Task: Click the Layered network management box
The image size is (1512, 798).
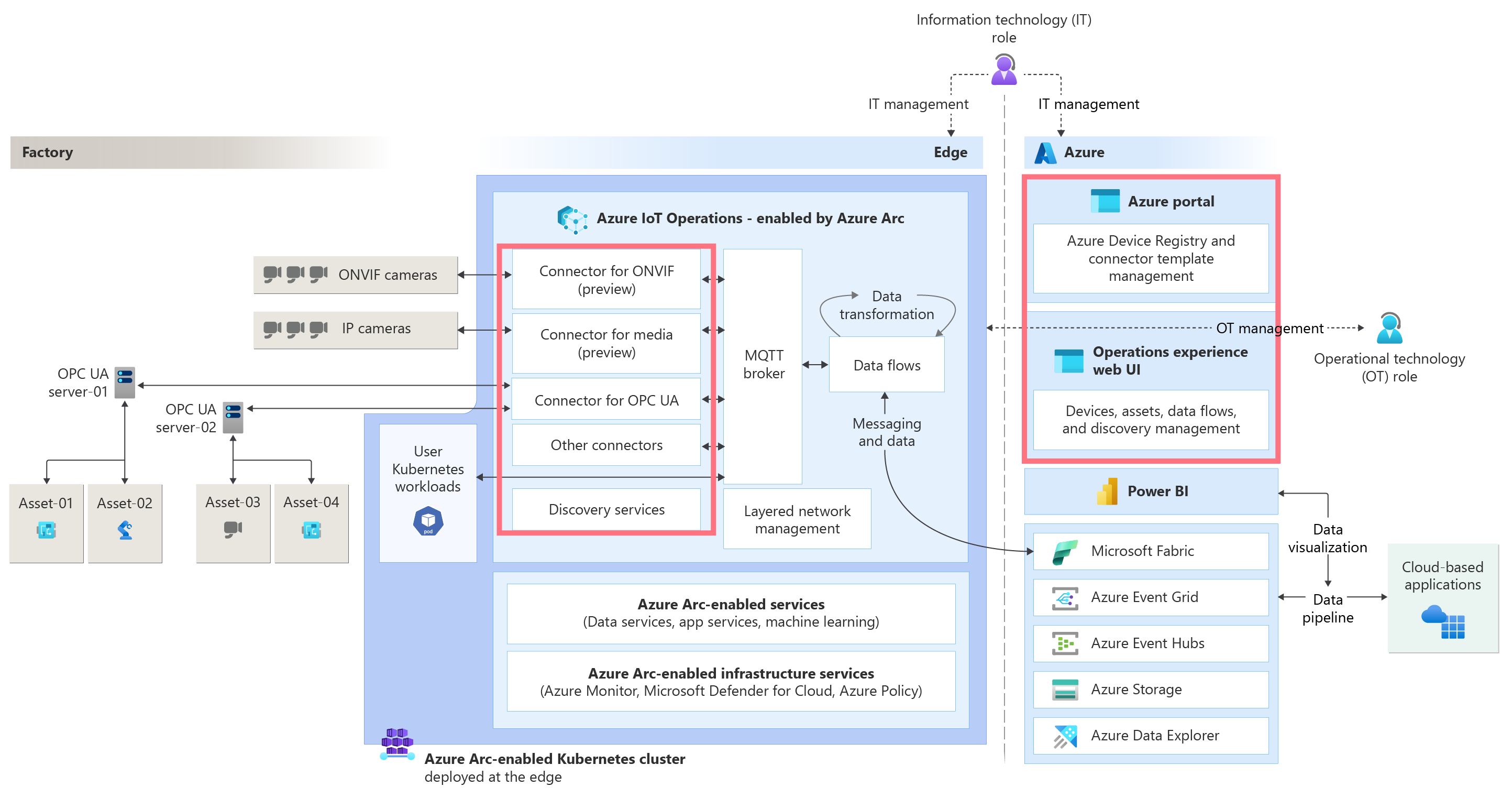Action: [797, 520]
